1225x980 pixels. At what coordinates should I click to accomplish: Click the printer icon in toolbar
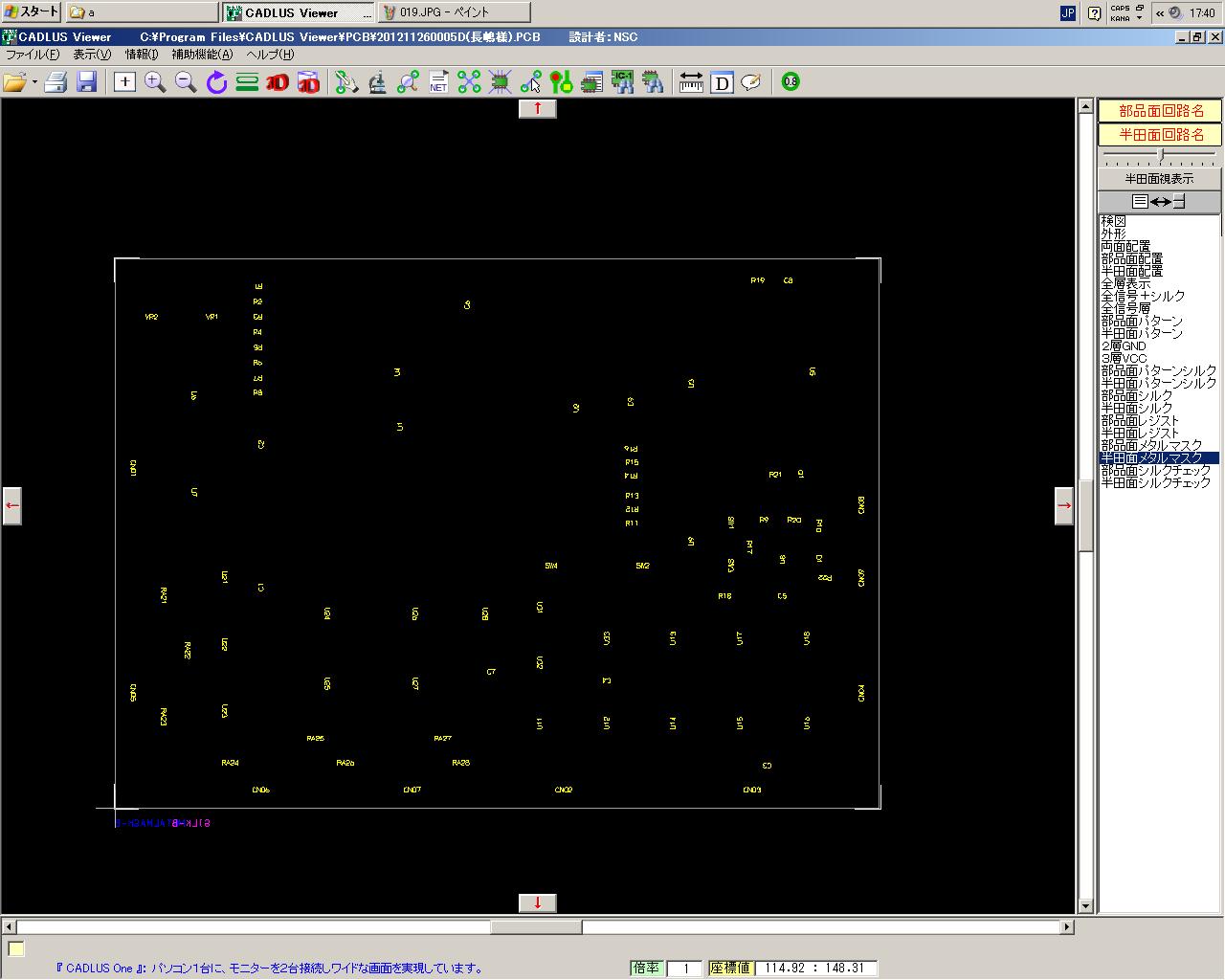56,82
